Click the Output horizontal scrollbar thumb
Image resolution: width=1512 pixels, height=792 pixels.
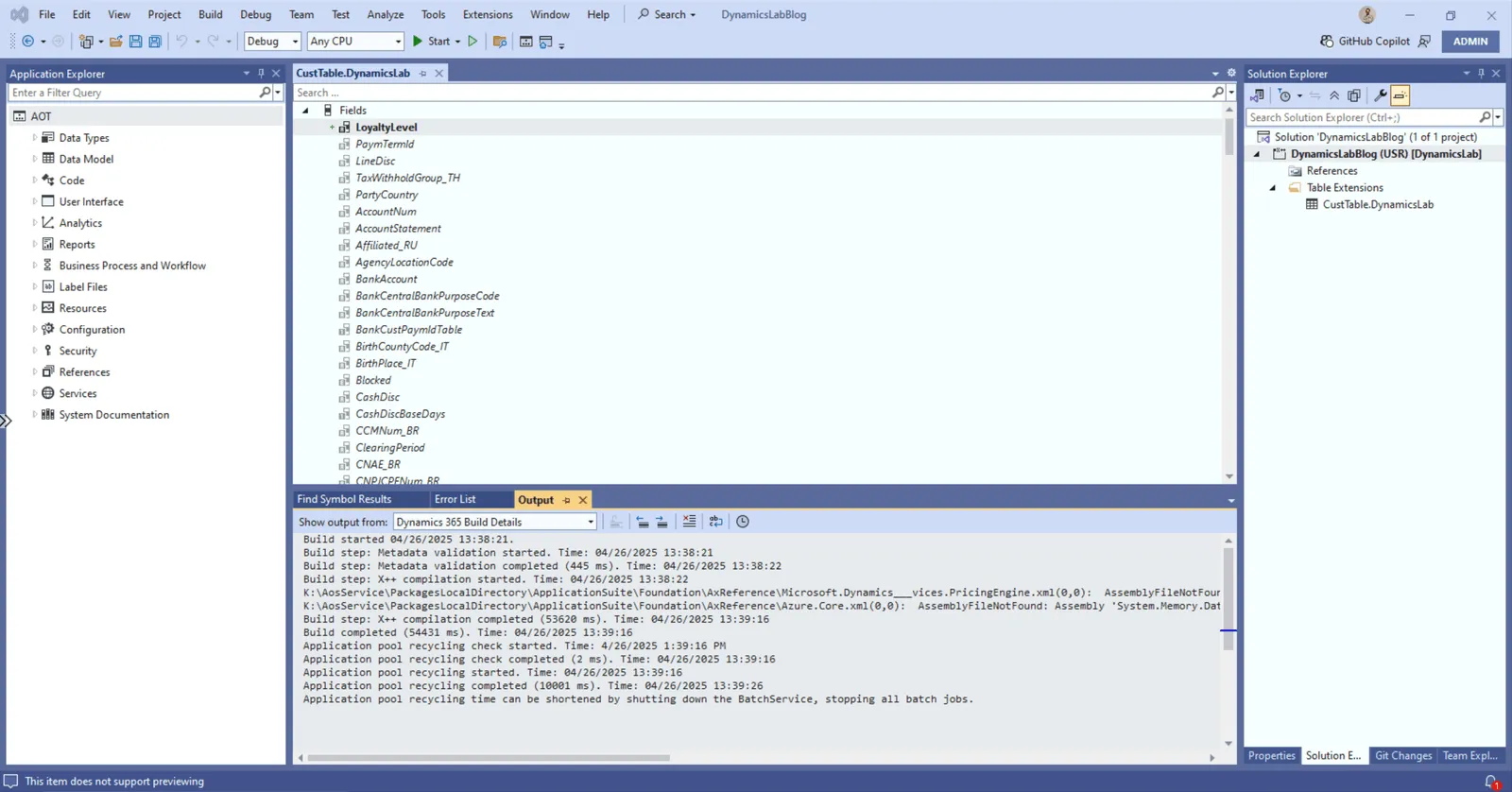pos(489,758)
